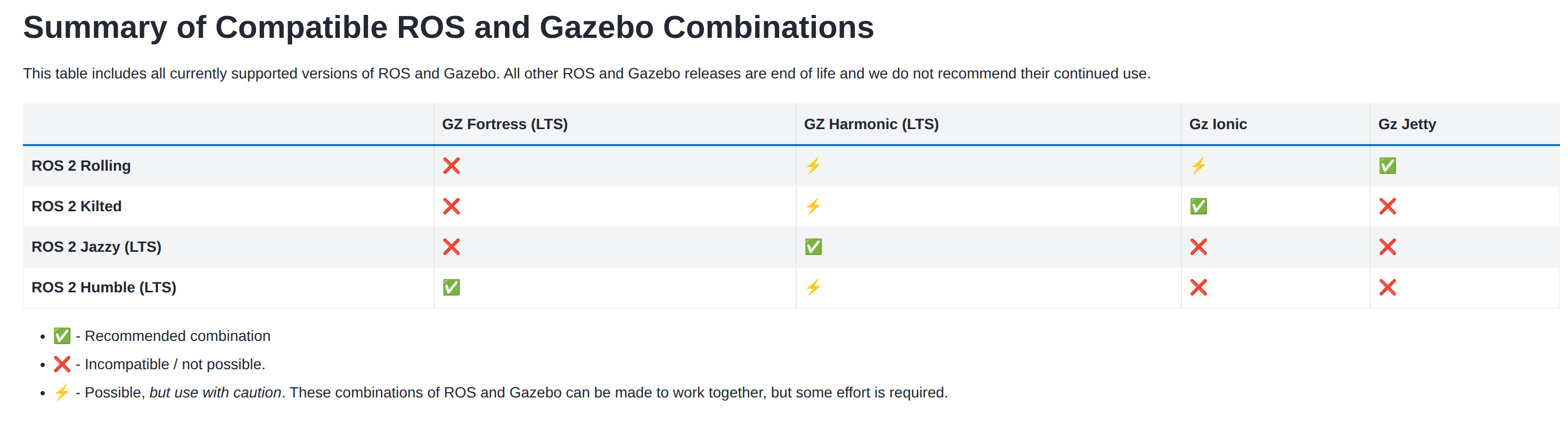Click the GZ Harmonic (LTS) column header
Image resolution: width=1568 pixels, height=422 pixels.
click(x=871, y=124)
